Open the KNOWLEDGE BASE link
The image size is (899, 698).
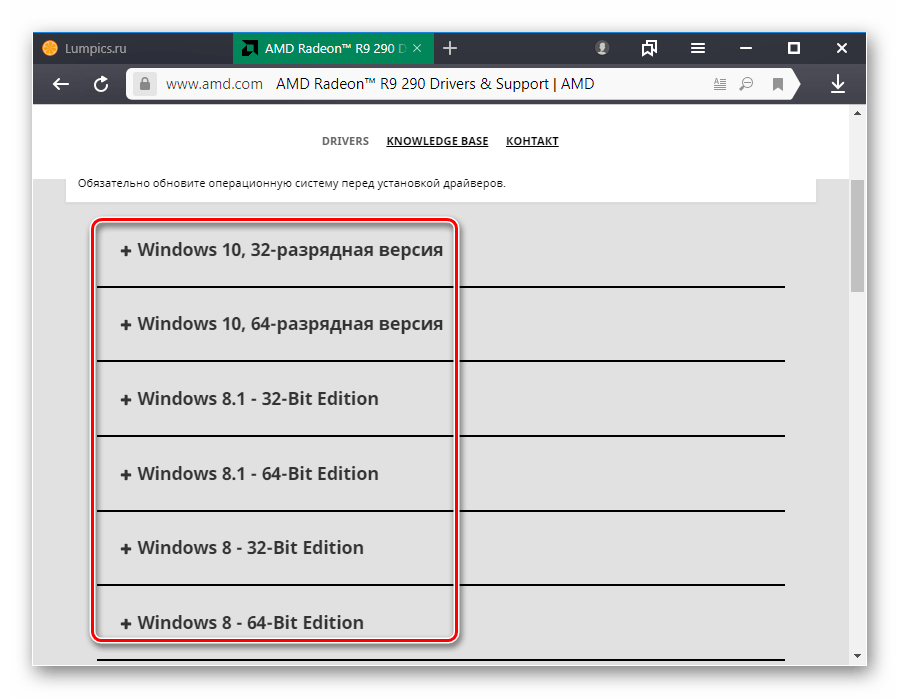(437, 141)
